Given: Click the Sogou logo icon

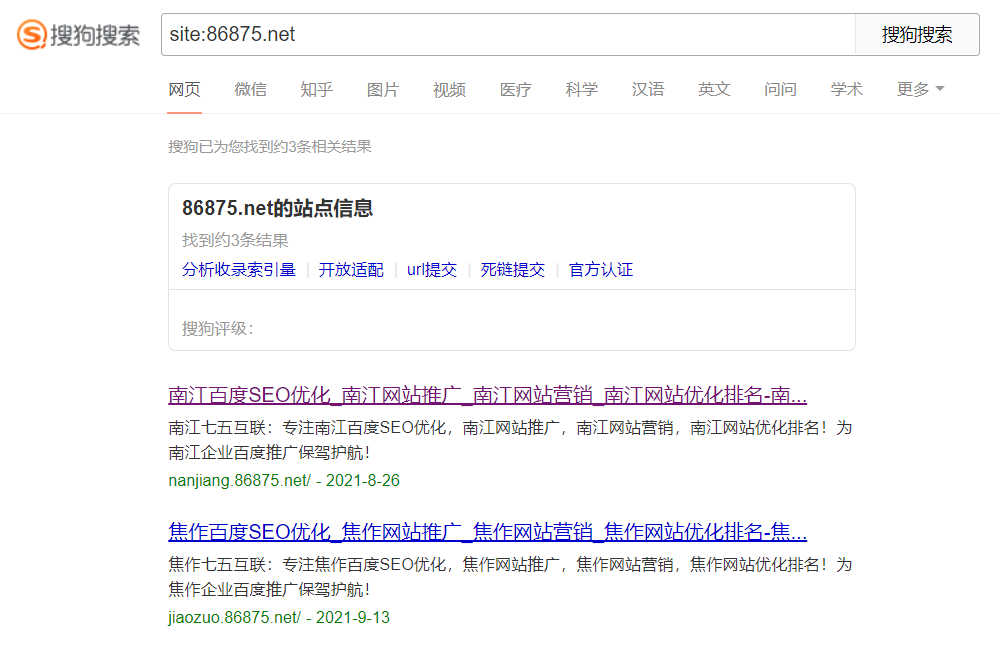Looking at the screenshot, I should (x=32, y=35).
